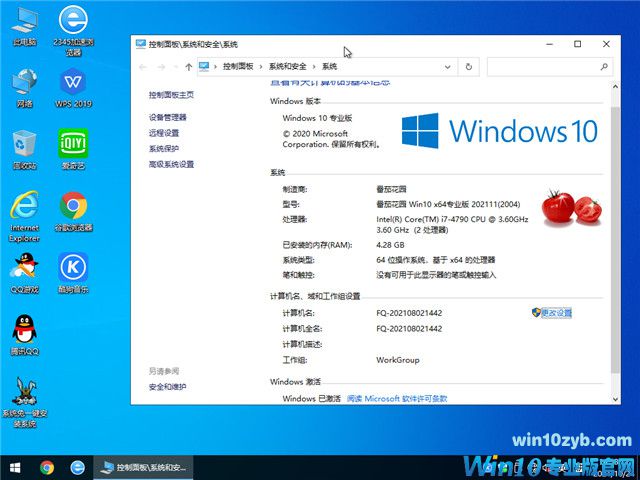
Task: Select the Control Panel taskbar window button
Action: (x=143, y=468)
